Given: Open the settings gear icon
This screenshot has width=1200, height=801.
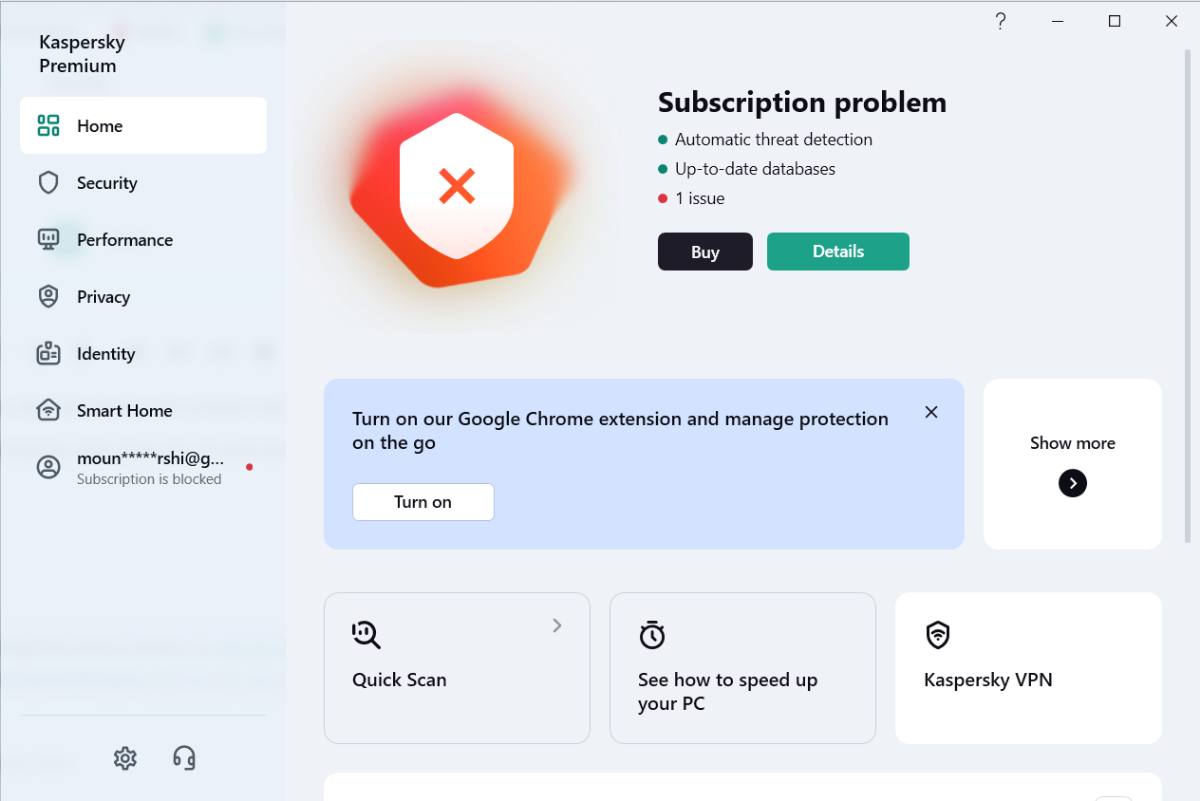Looking at the screenshot, I should (x=125, y=758).
